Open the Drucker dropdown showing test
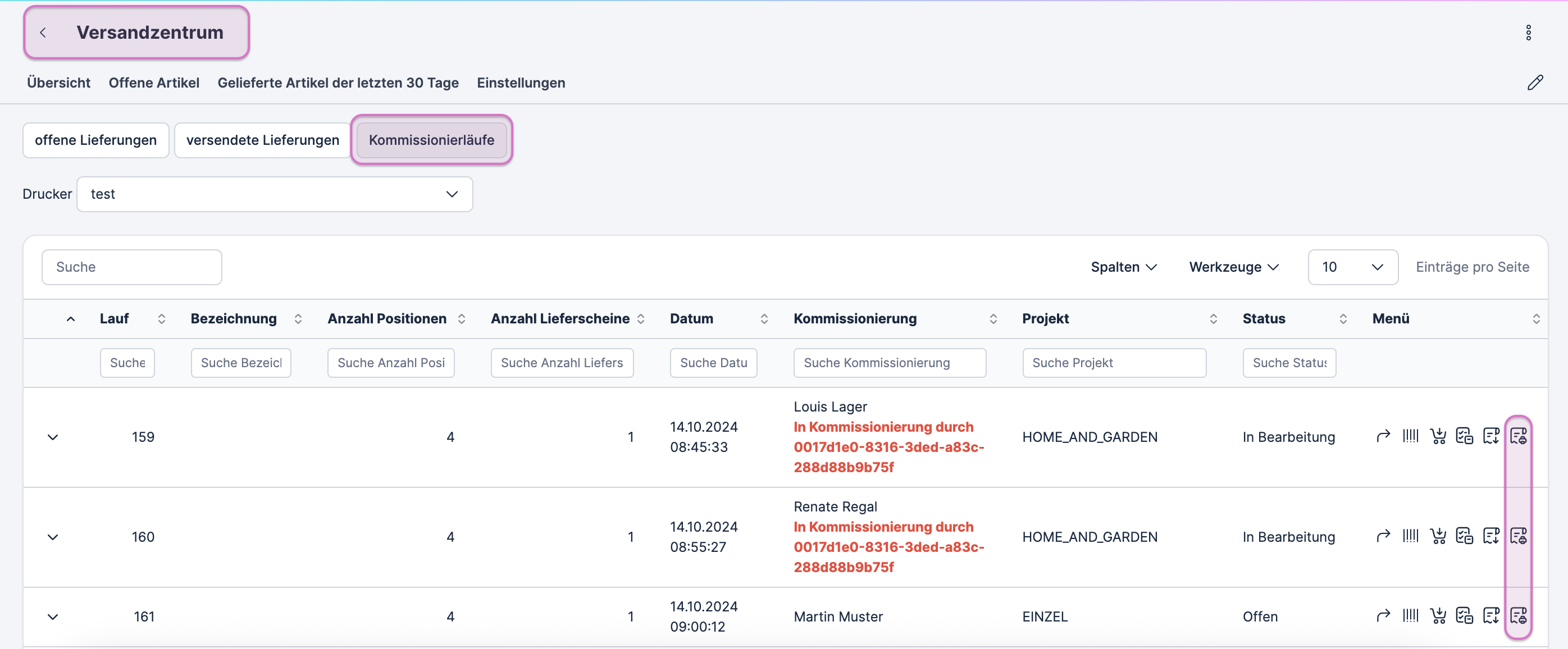This screenshot has width=1568, height=649. [275, 194]
